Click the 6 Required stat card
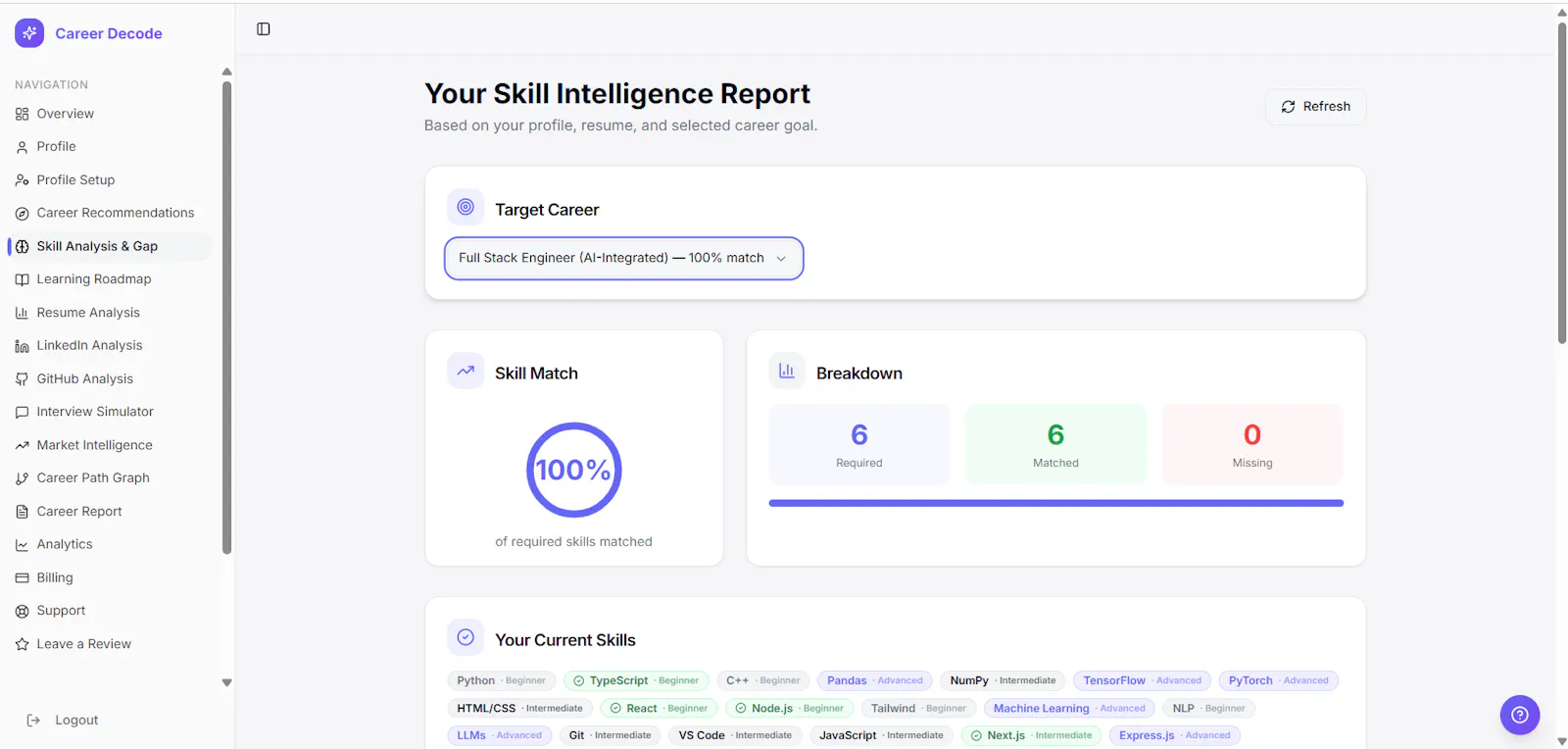Screen dimensions: 1568x749 click(x=859, y=444)
